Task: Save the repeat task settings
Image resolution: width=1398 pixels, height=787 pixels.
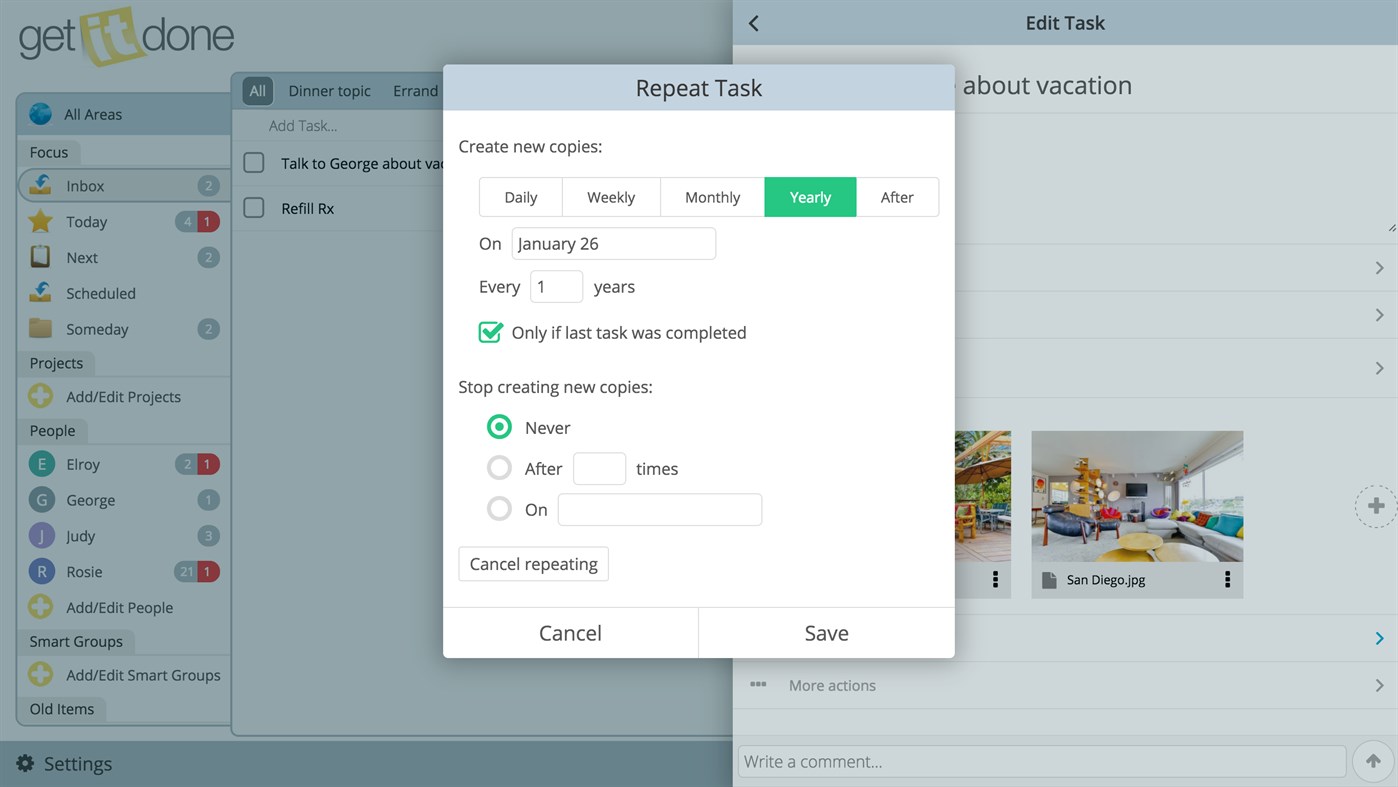Action: (x=826, y=632)
